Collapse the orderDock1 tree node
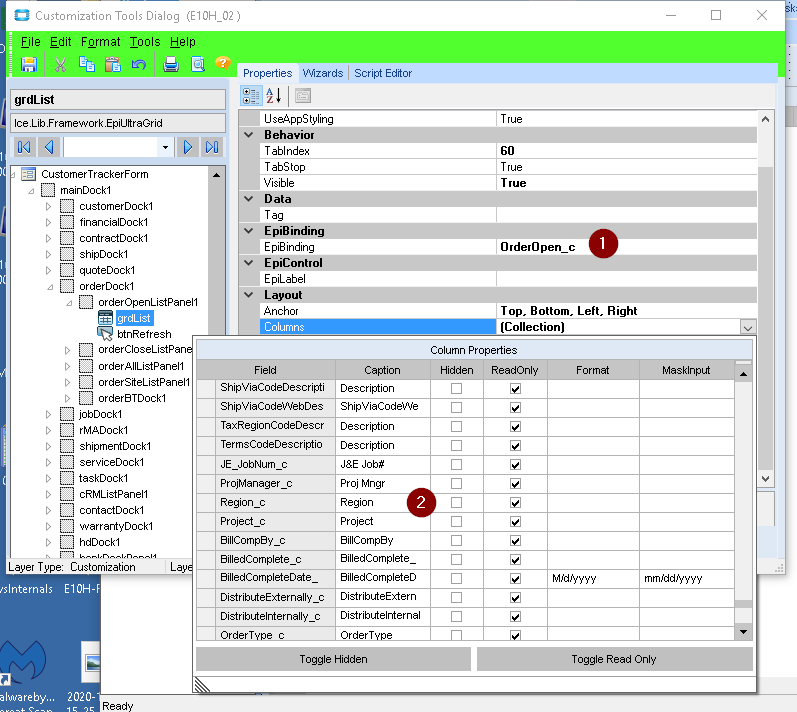Image resolution: width=797 pixels, height=712 pixels. (x=50, y=287)
